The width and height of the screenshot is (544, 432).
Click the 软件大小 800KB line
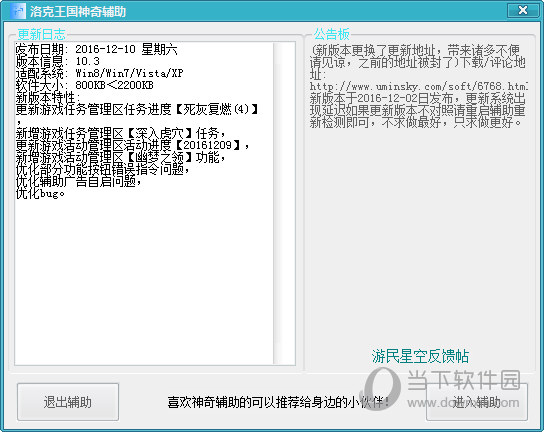coord(85,85)
